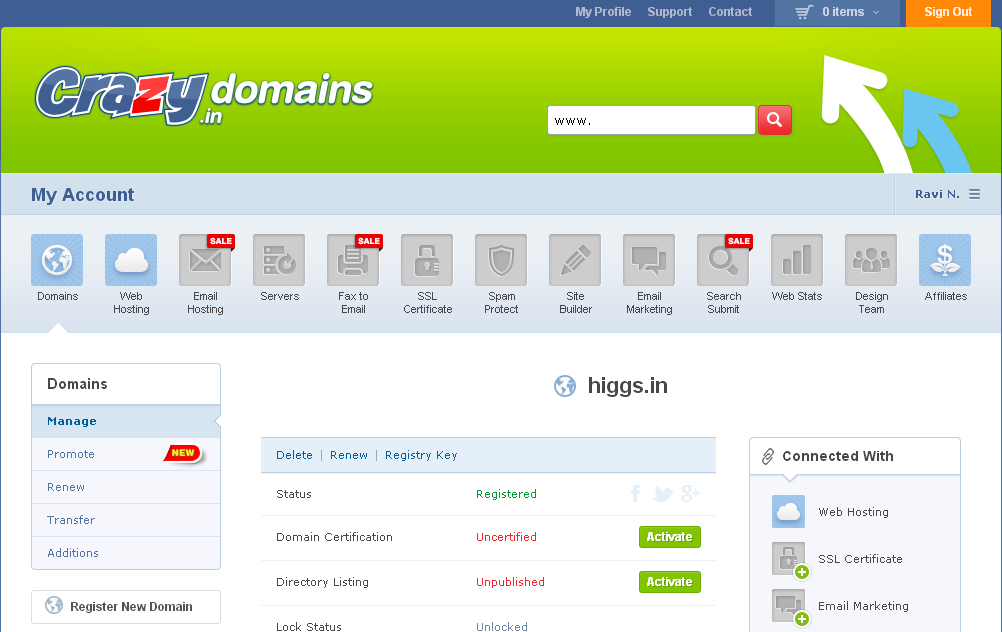This screenshot has width=1002, height=632.
Task: Click the Connected With panel heading
Action: tap(838, 456)
